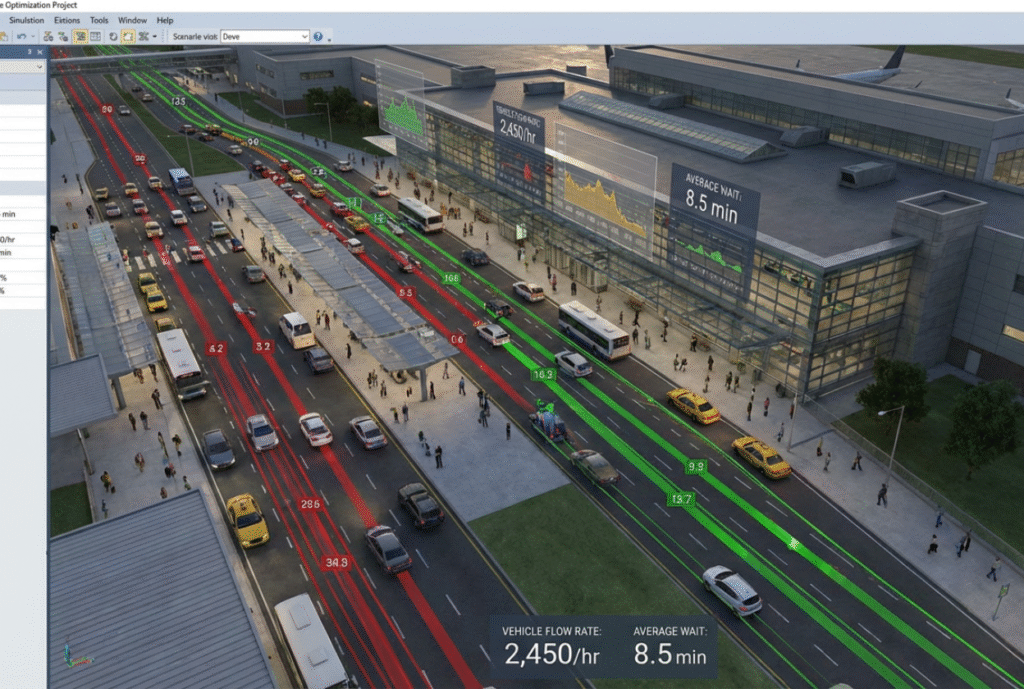Toggle the highlighted network view button
Viewport: 1024px width, 689px height.
coord(79,36)
